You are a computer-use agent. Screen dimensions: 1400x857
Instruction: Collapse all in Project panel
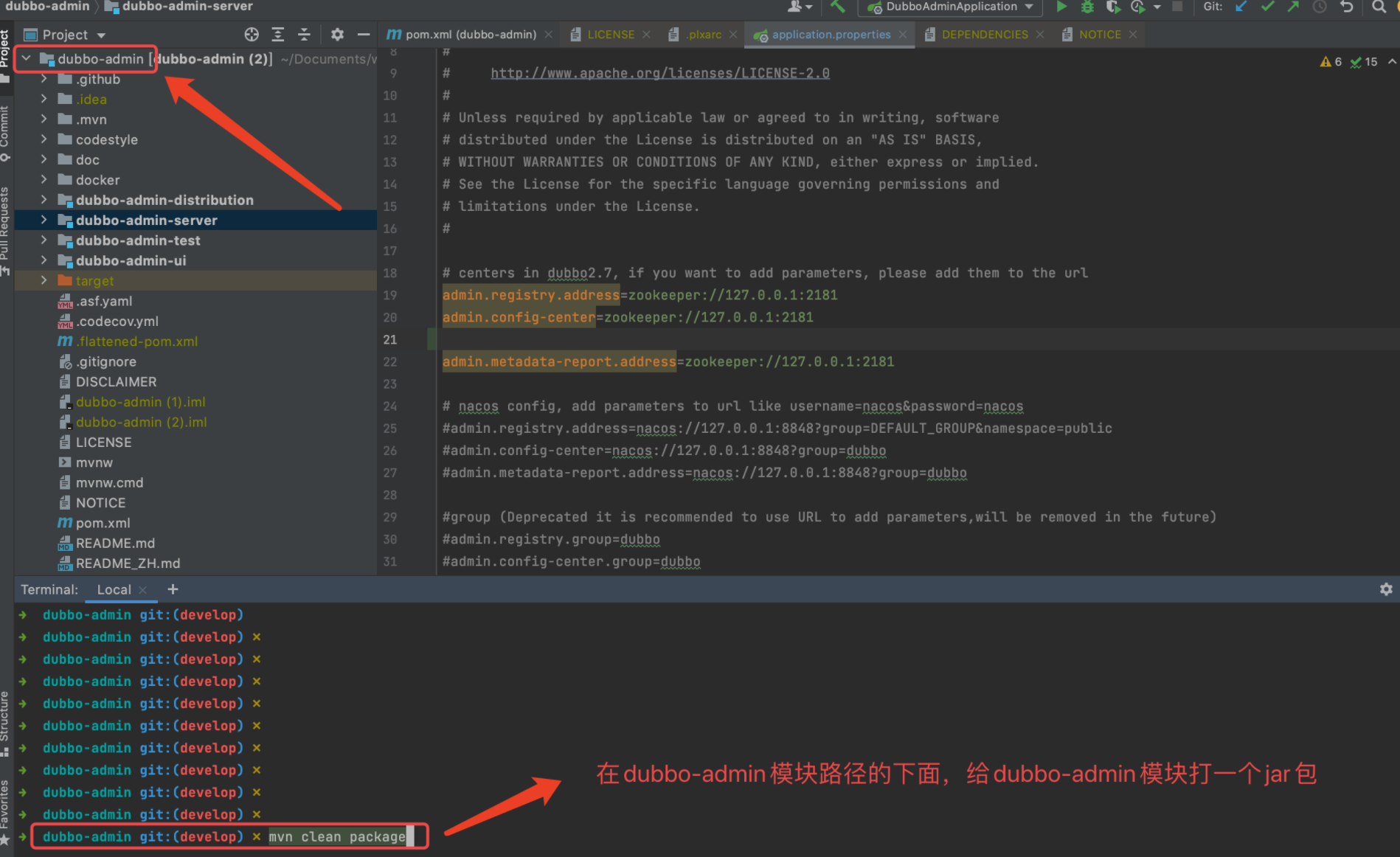click(x=304, y=35)
